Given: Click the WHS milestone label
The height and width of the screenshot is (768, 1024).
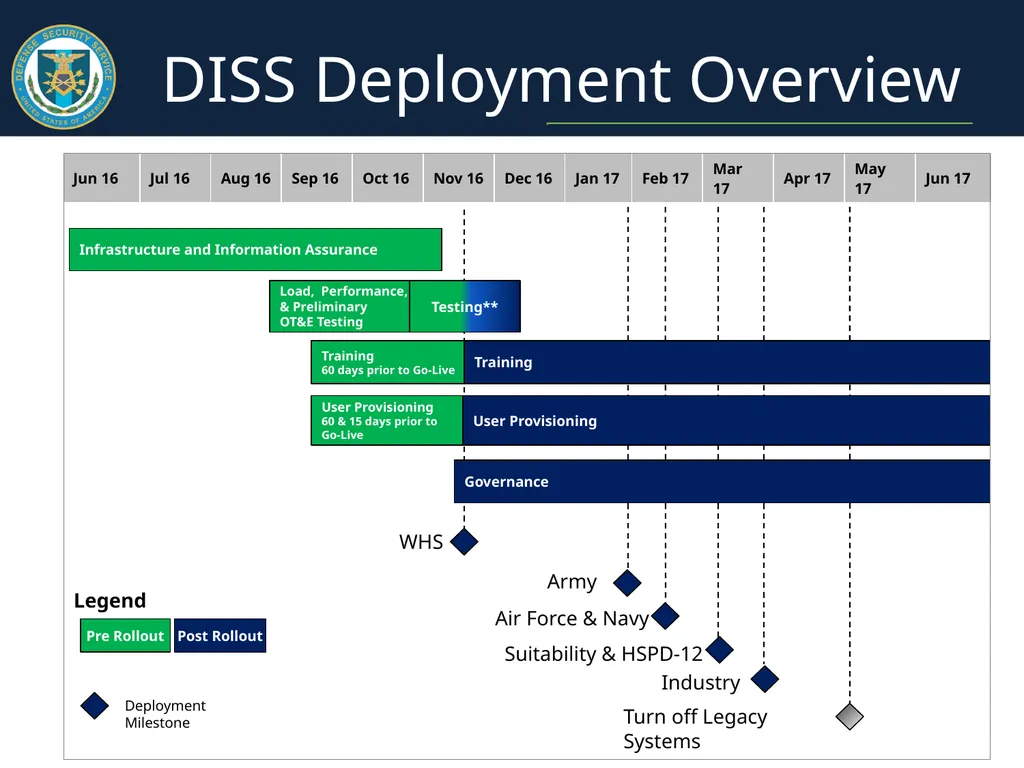Looking at the screenshot, I should [x=421, y=541].
